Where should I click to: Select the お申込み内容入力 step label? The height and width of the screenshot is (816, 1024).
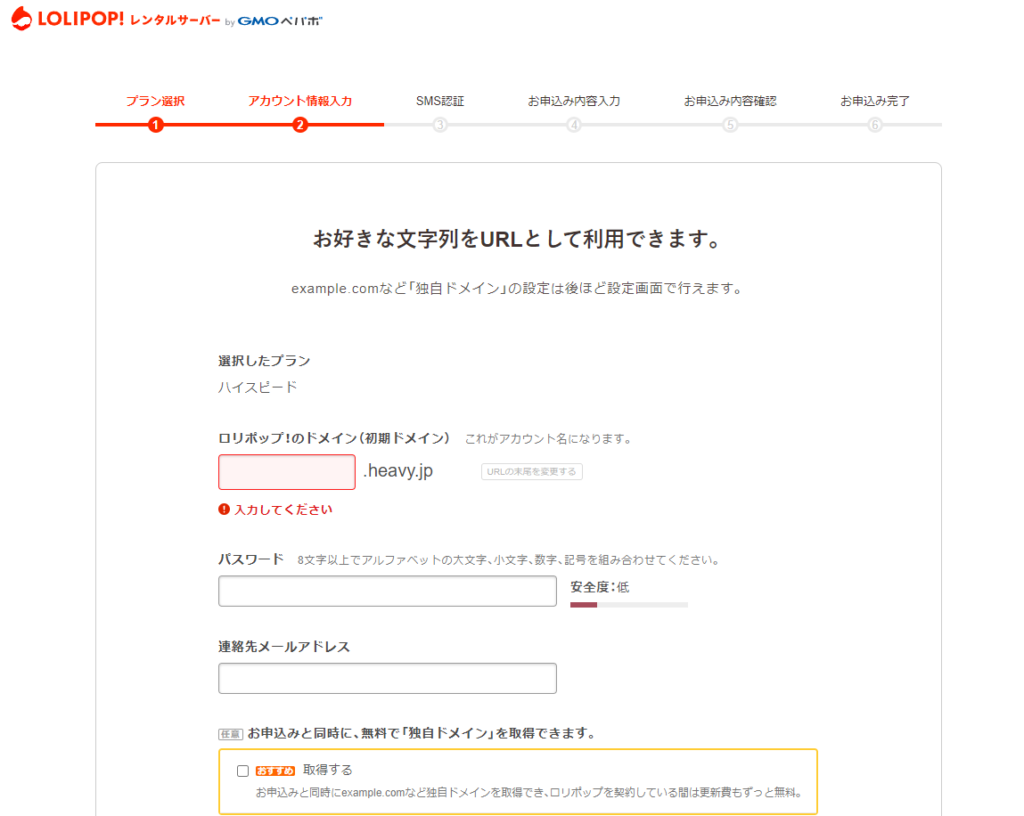574,101
